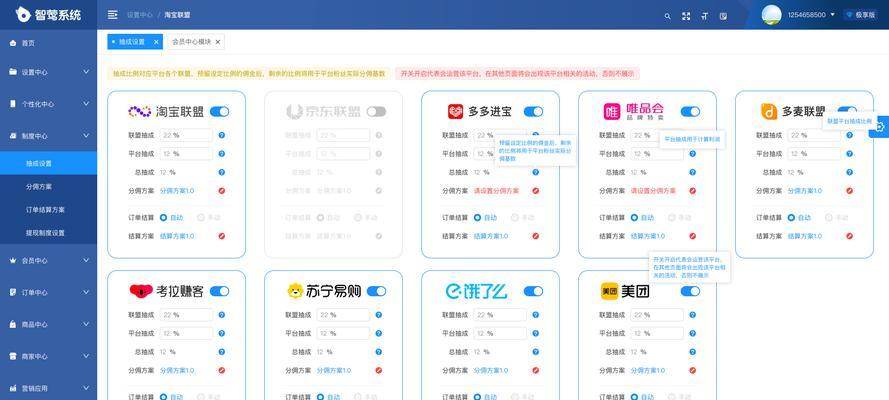Expand 订单中心 in sidebar
889x400 pixels.
click(x=48, y=292)
